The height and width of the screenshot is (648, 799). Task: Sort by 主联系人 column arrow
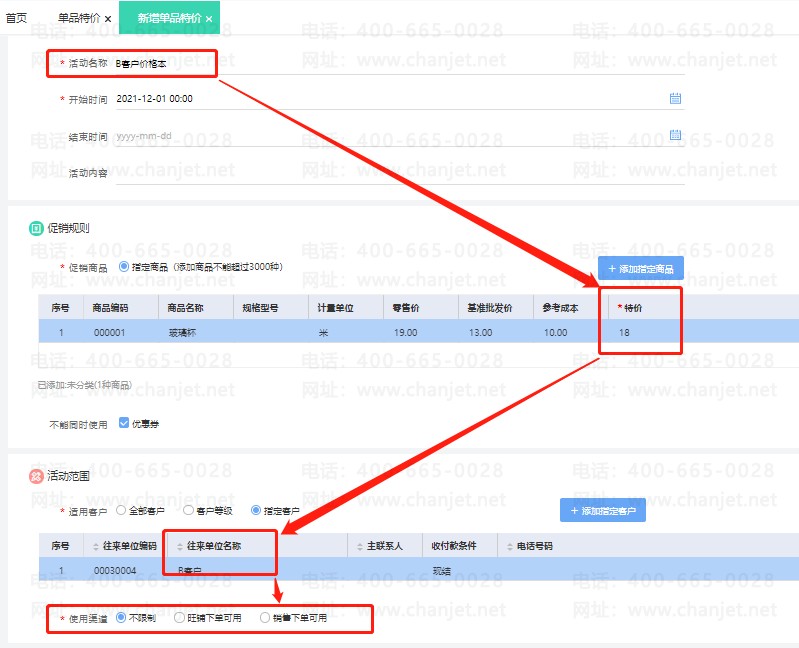coord(360,547)
